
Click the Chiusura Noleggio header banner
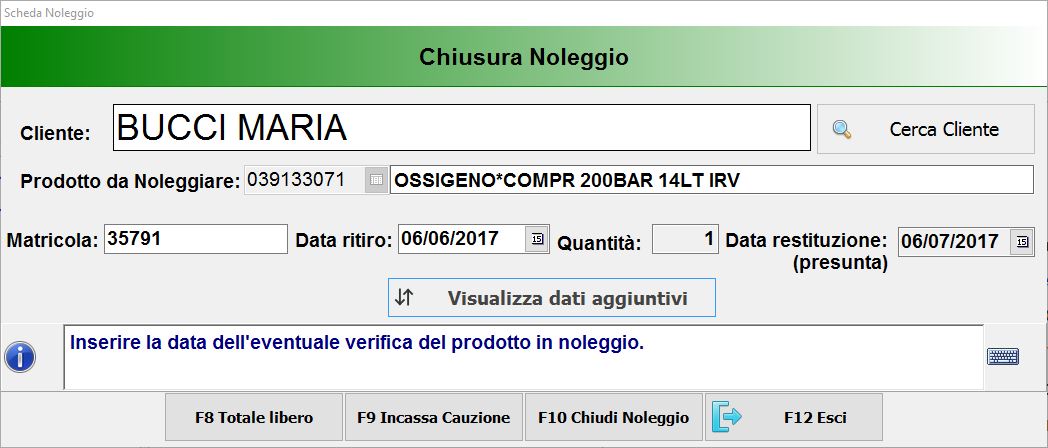click(x=524, y=57)
